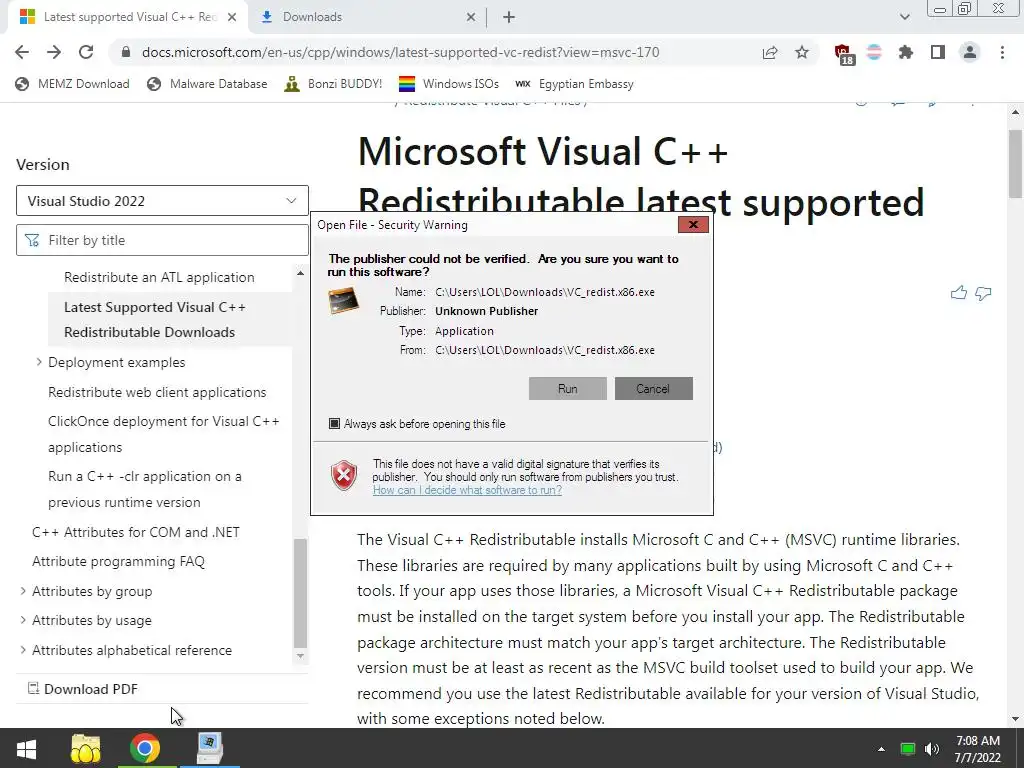Image resolution: width=1024 pixels, height=768 pixels.
Task: Click the VC_redist application file icon
Action: [344, 300]
